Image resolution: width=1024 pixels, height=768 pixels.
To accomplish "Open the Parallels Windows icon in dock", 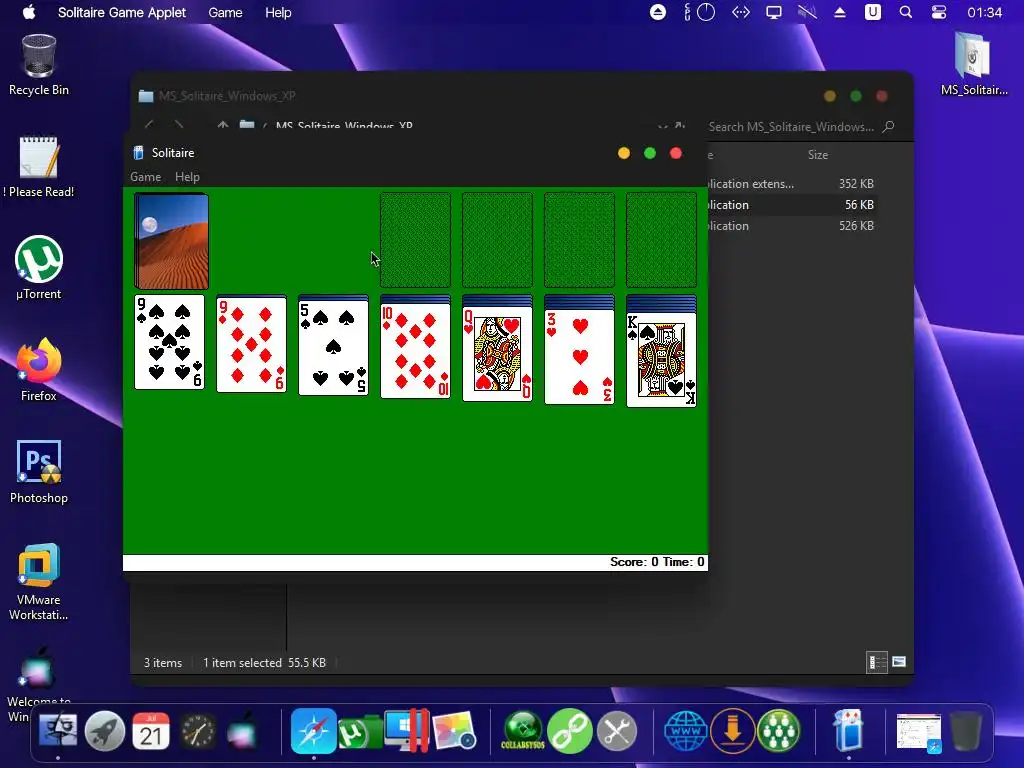I will pyautogui.click(x=406, y=731).
